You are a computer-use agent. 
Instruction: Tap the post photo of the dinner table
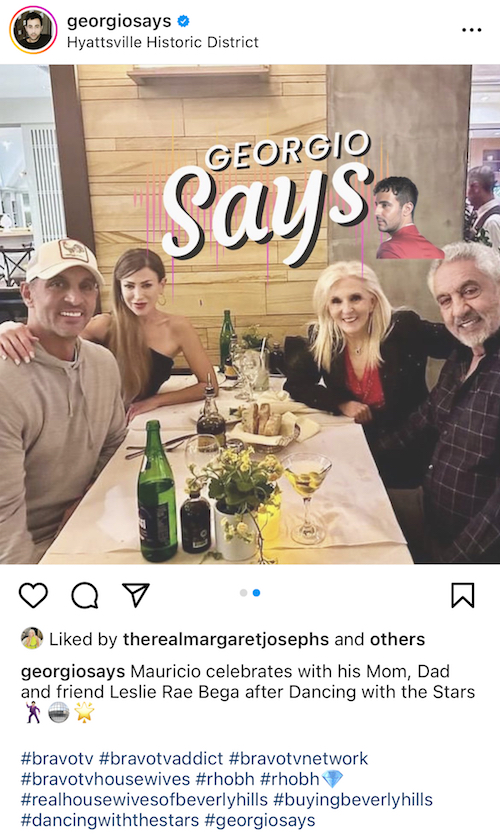point(250,314)
